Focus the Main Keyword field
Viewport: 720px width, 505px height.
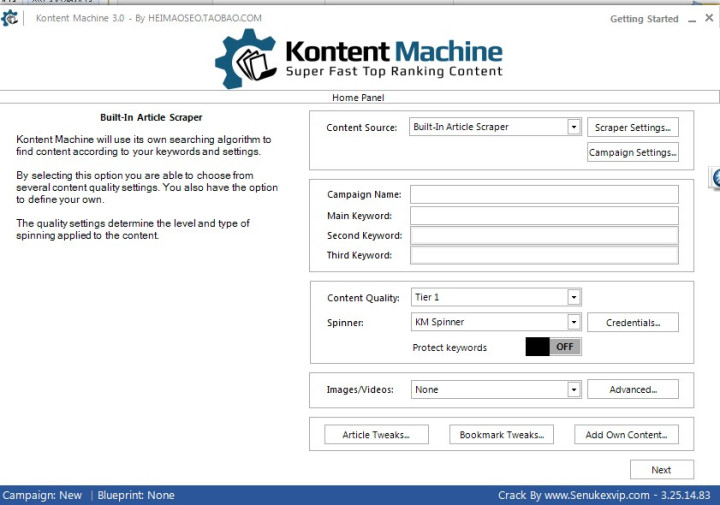coord(544,215)
